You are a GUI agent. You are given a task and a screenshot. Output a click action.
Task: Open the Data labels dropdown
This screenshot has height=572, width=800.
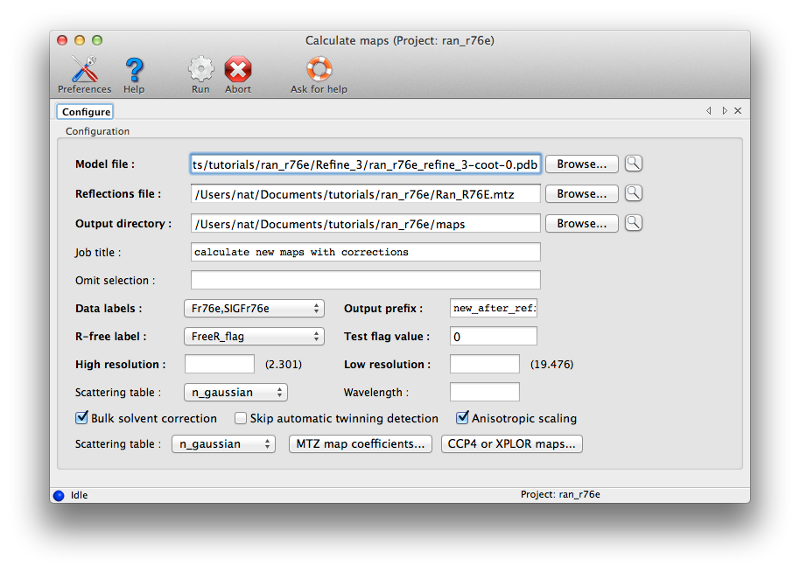tap(254, 309)
